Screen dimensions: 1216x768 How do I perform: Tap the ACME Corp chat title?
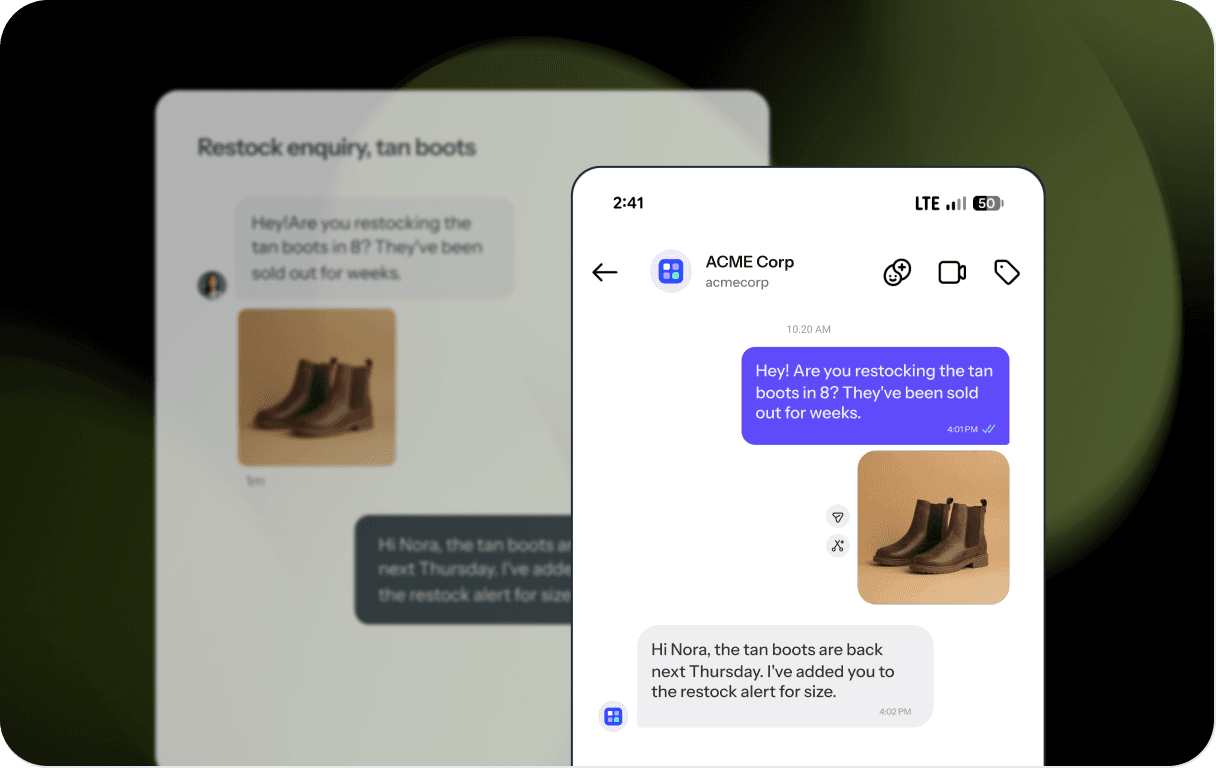point(750,262)
